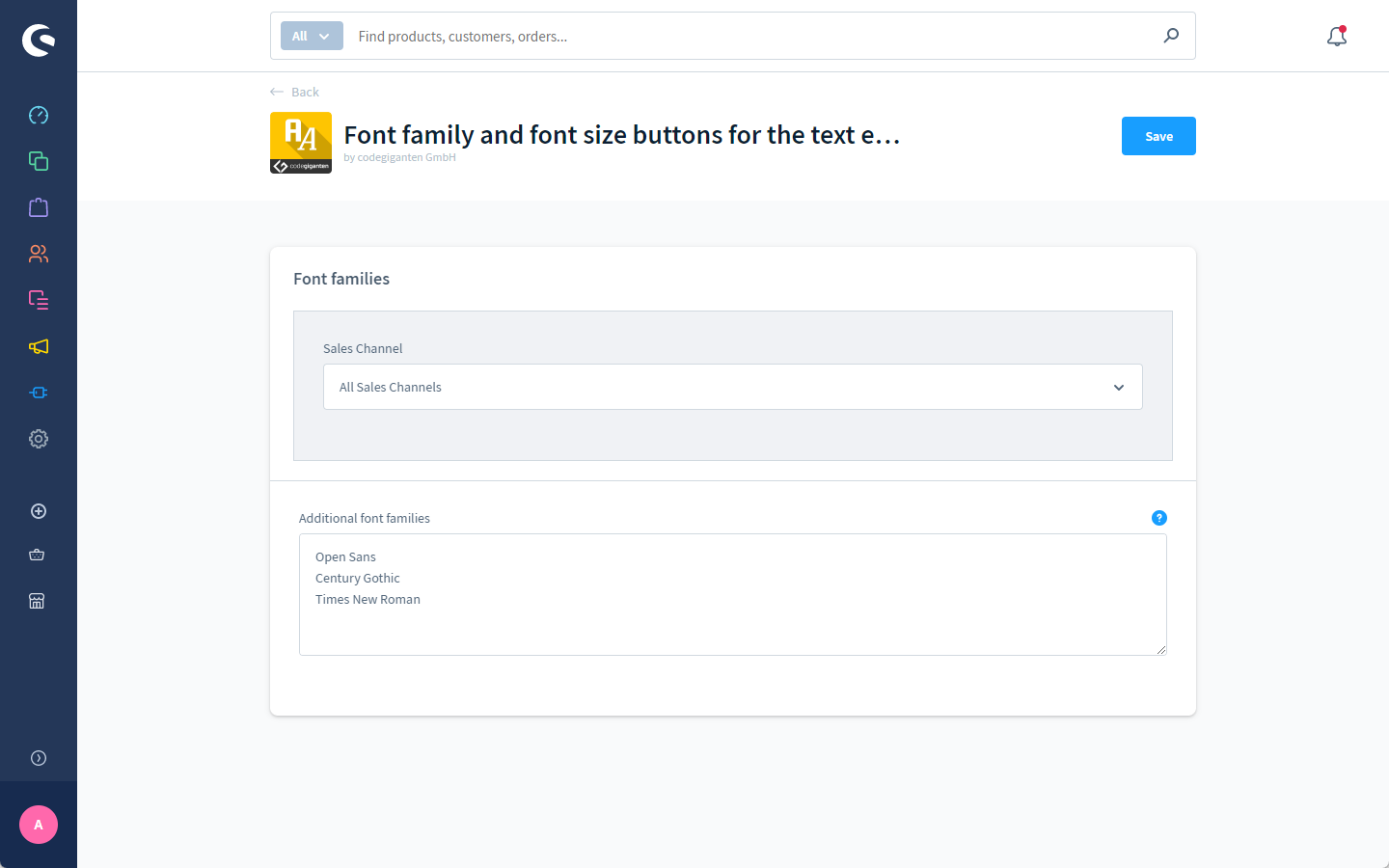Click the add sales channel plus icon
The width and height of the screenshot is (1389, 868).
point(39,511)
